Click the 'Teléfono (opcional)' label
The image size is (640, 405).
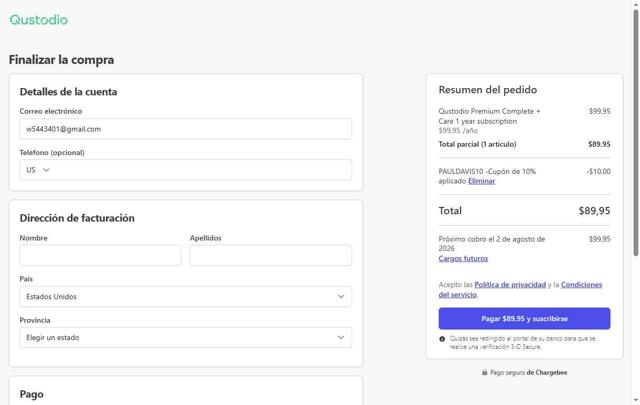(x=52, y=153)
